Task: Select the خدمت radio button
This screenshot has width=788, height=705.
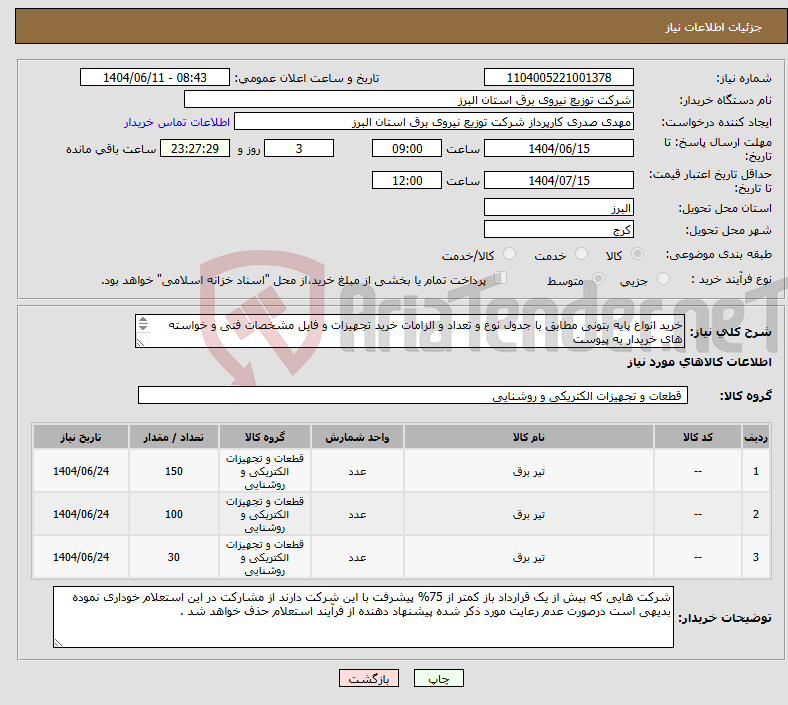Action: tap(581, 254)
